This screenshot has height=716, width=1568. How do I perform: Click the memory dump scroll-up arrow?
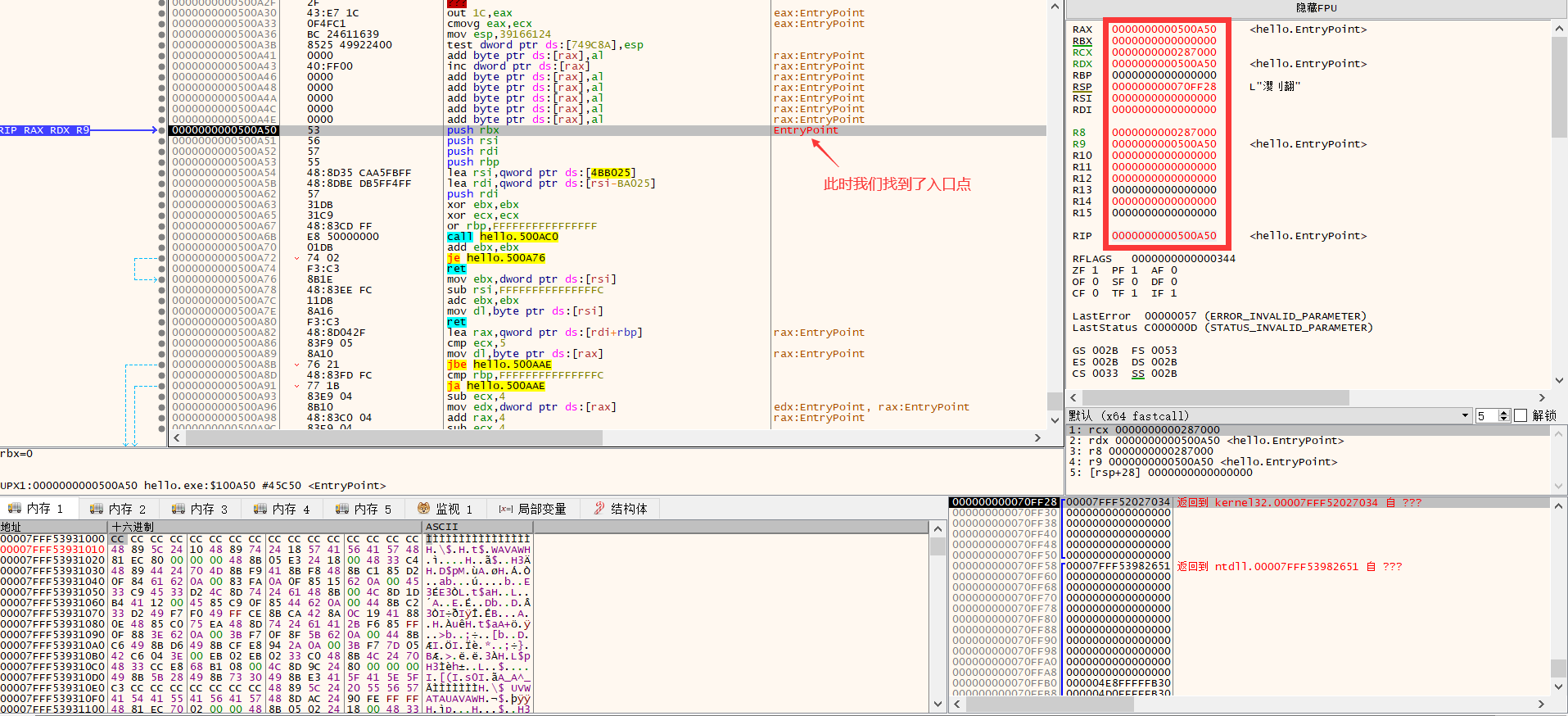pyautogui.click(x=938, y=528)
